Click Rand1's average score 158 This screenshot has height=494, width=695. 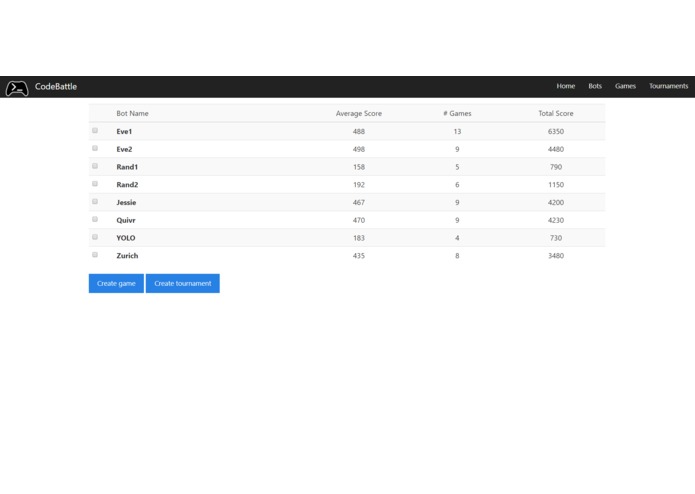(359, 167)
